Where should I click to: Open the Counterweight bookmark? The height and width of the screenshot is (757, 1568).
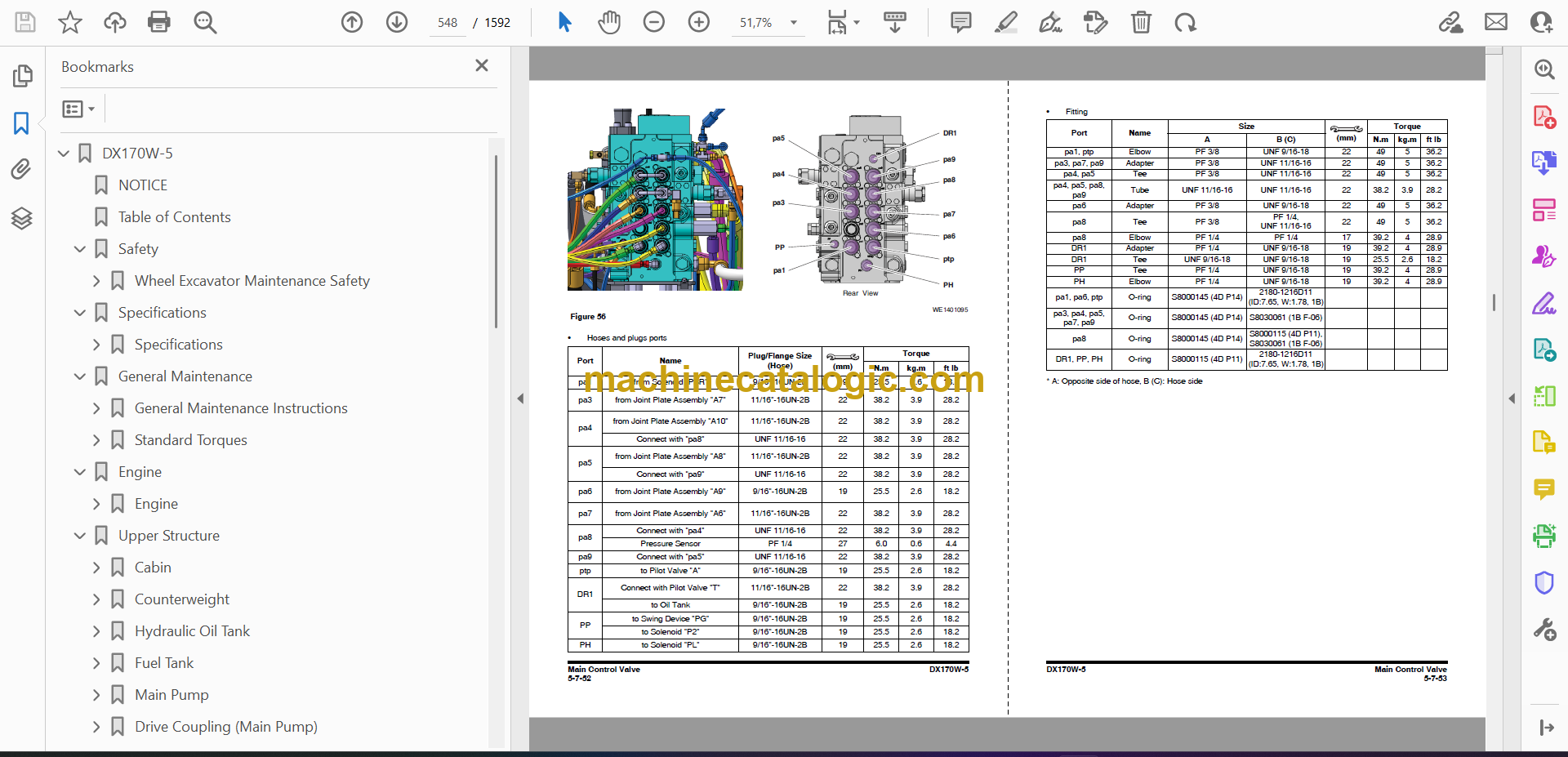tap(182, 599)
